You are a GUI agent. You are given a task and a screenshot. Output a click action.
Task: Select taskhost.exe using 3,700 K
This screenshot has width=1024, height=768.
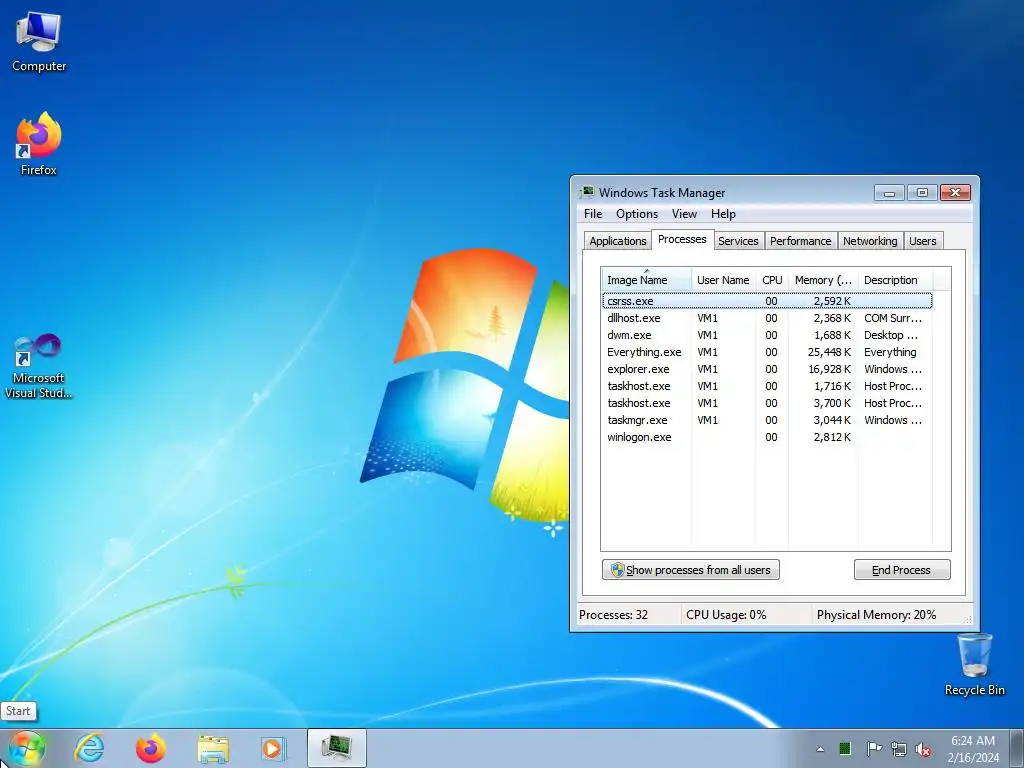[x=767, y=403]
